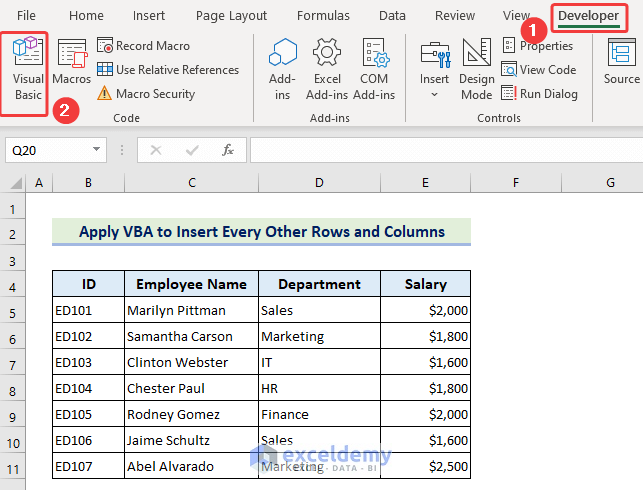Click the View Code button

[x=538, y=70]
